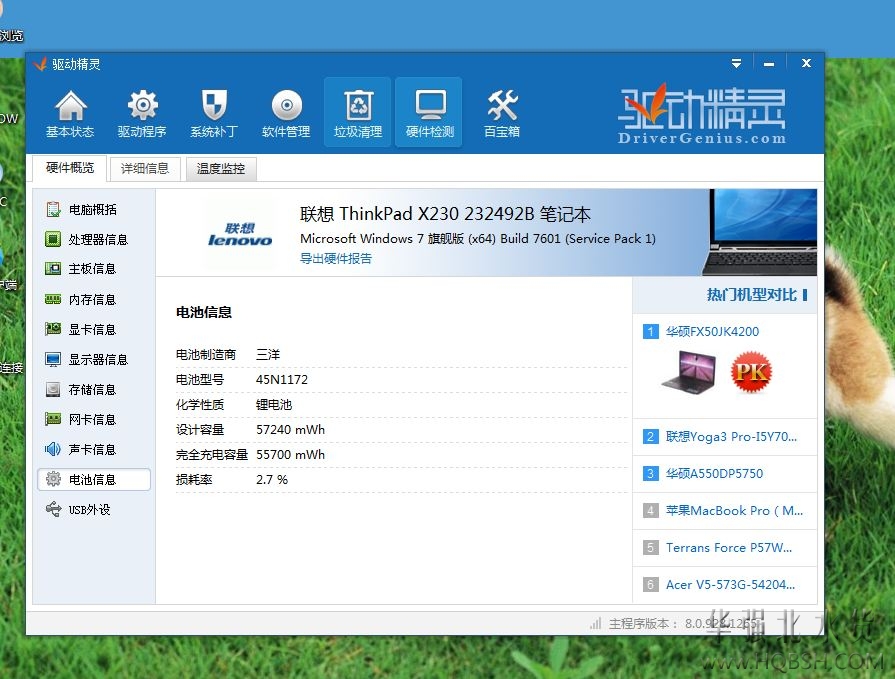Select 声卡信息 in the sidebar
The height and width of the screenshot is (679, 895).
click(x=94, y=450)
